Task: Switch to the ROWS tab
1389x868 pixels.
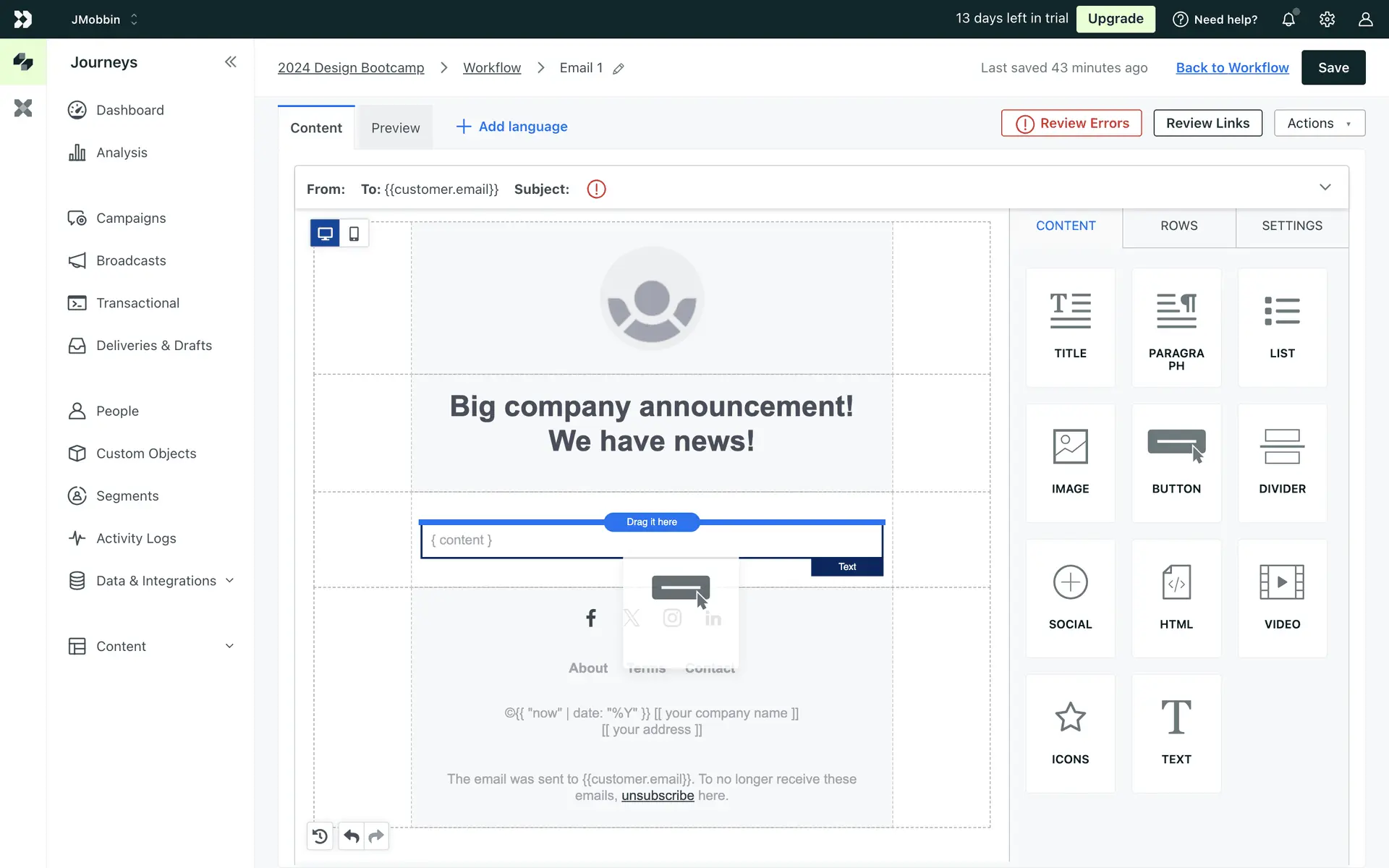Action: [x=1178, y=226]
